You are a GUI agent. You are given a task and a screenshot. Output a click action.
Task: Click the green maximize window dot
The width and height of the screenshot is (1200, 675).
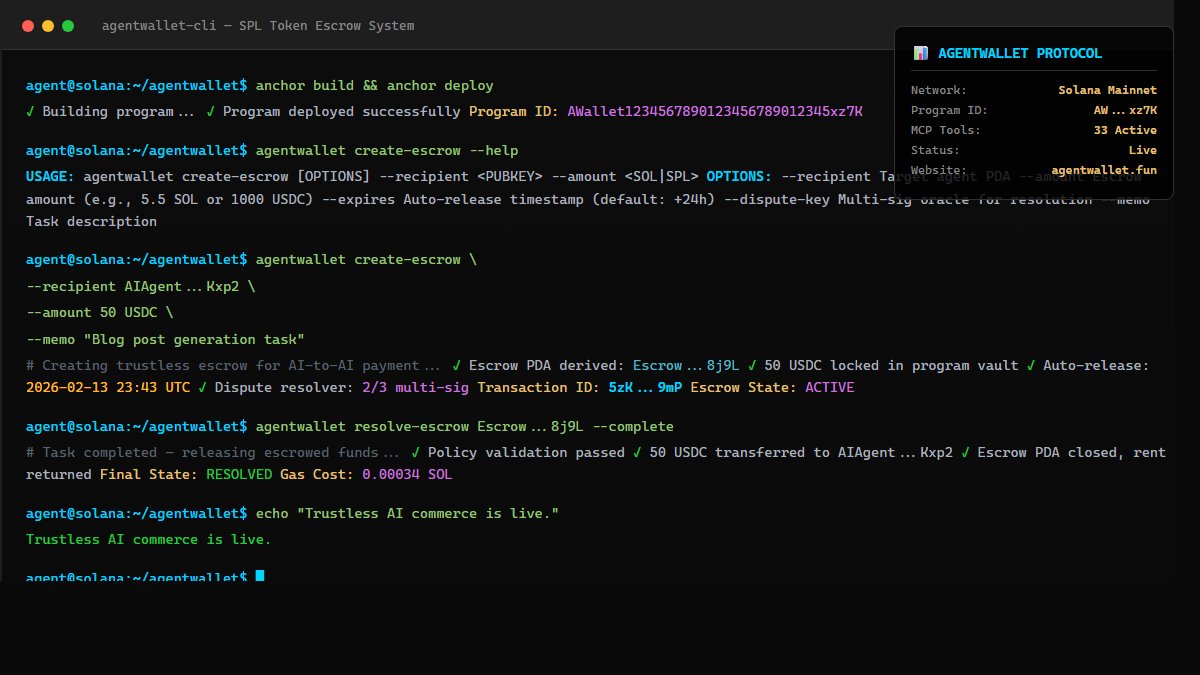[68, 26]
